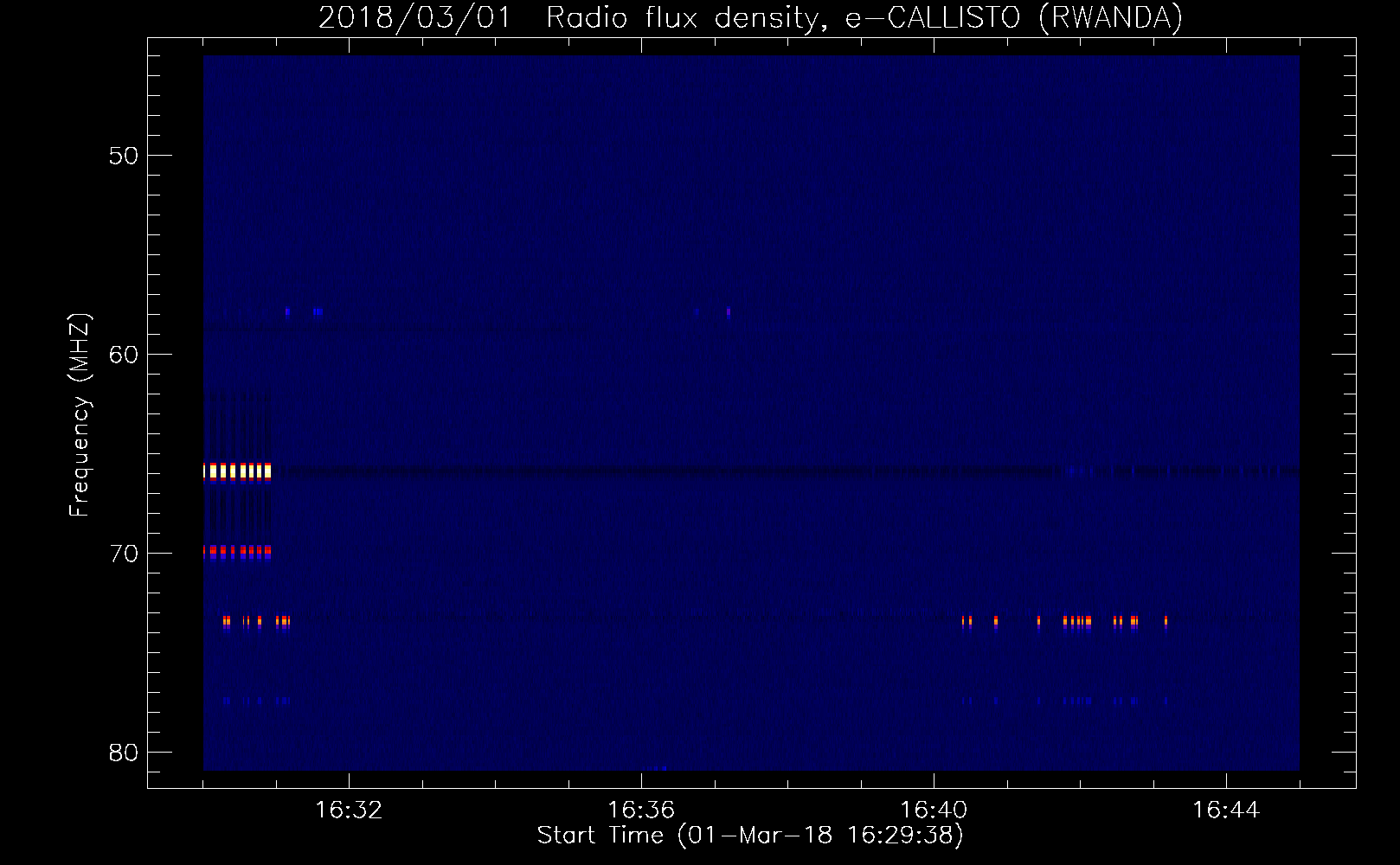Click the bright white burst band near 66 MHz
The image size is (1400, 865).
click(238, 471)
